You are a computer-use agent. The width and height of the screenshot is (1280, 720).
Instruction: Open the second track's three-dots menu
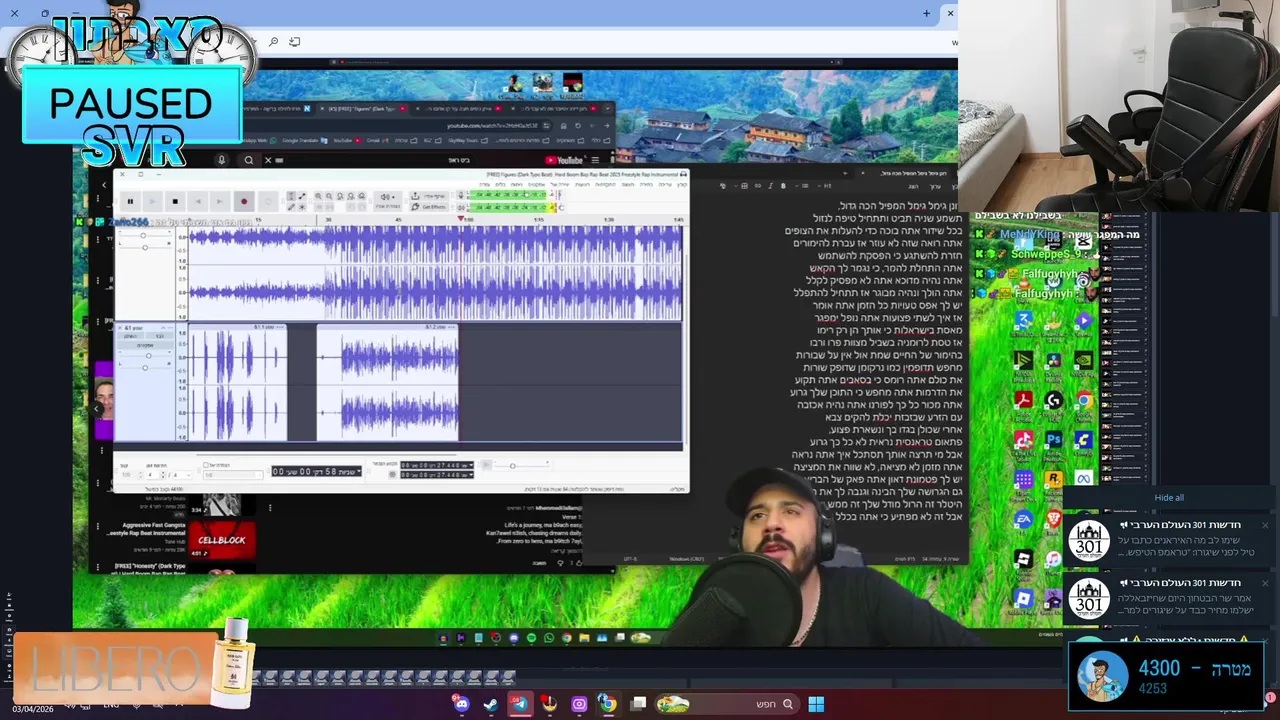click(170, 328)
